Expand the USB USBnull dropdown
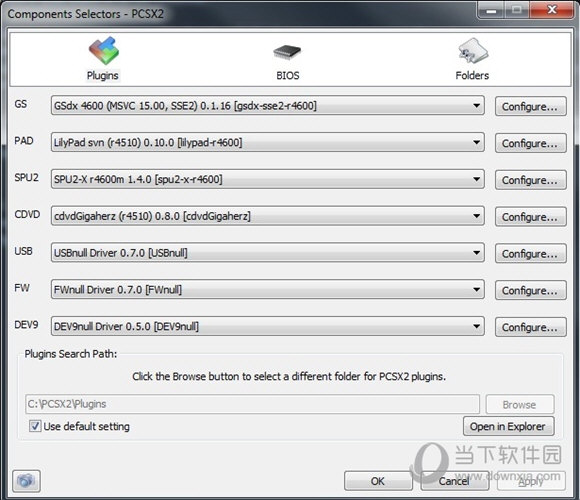 [x=267, y=253]
